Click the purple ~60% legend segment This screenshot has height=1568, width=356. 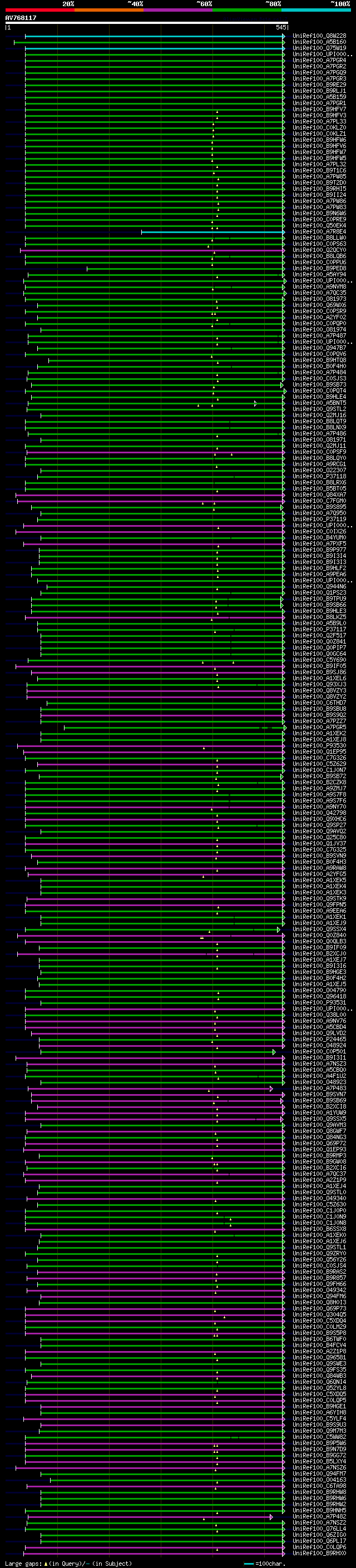[179, 10]
